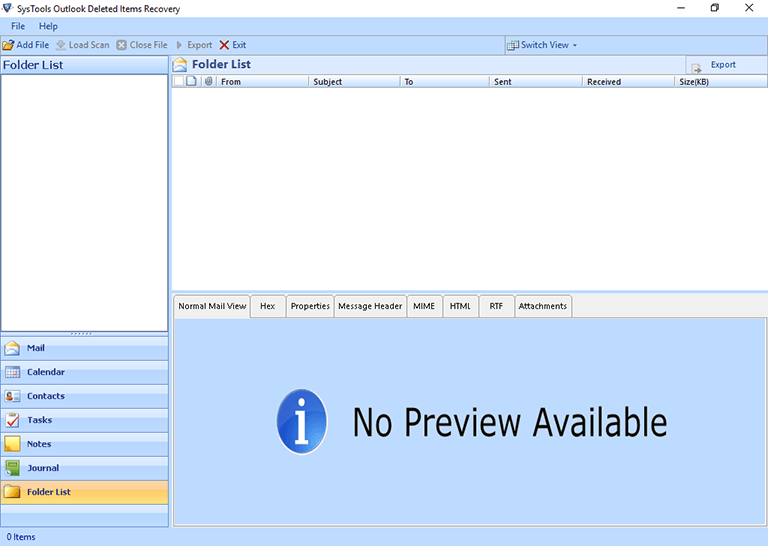Screen dimensions: 768x546
Task: Open the Switch View dropdown arrow
Action: point(575,46)
